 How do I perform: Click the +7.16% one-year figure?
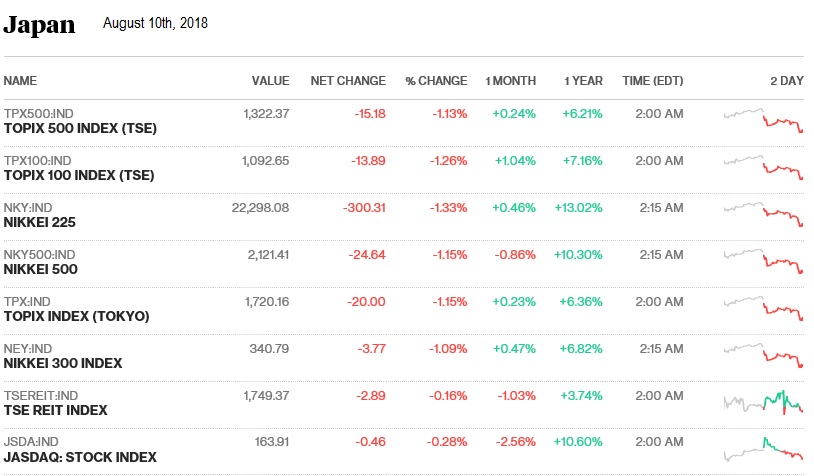coord(582,161)
